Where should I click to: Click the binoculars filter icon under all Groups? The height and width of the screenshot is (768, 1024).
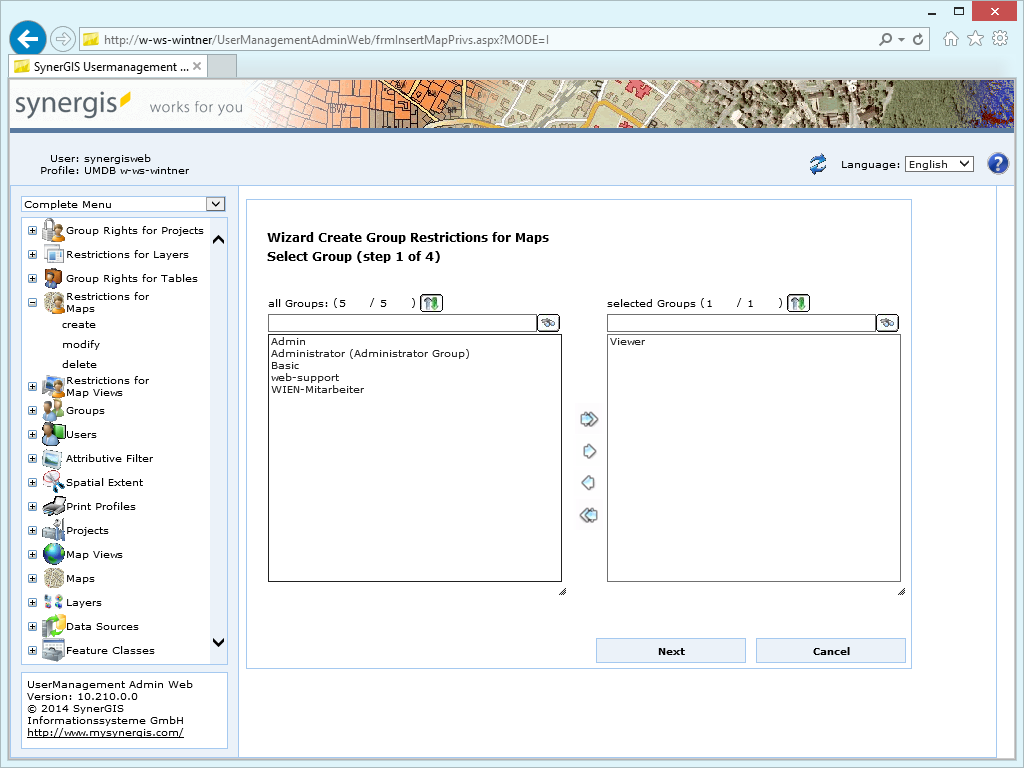(x=548, y=322)
